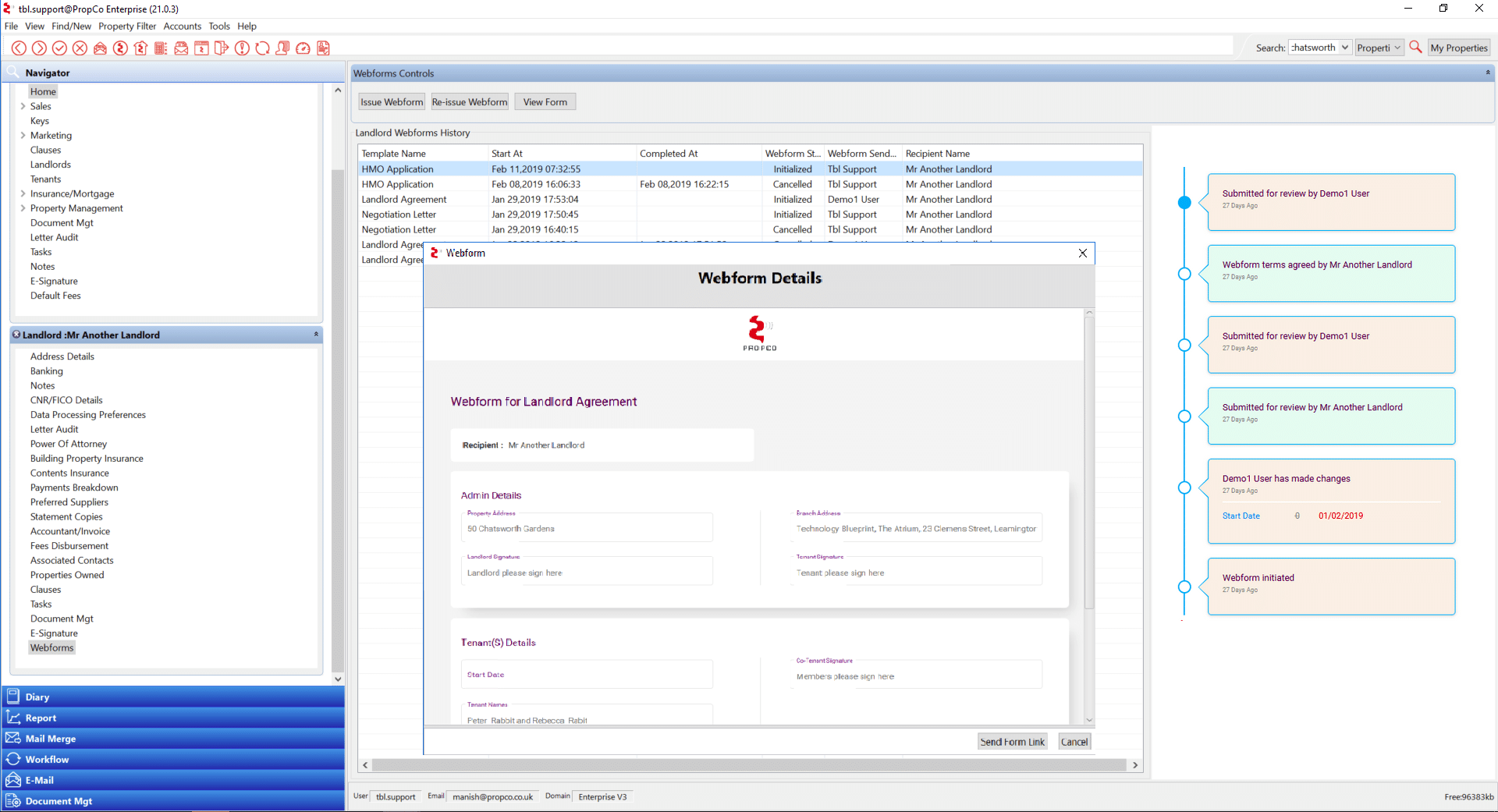Open the File menu
The width and height of the screenshot is (1498, 812).
11,26
